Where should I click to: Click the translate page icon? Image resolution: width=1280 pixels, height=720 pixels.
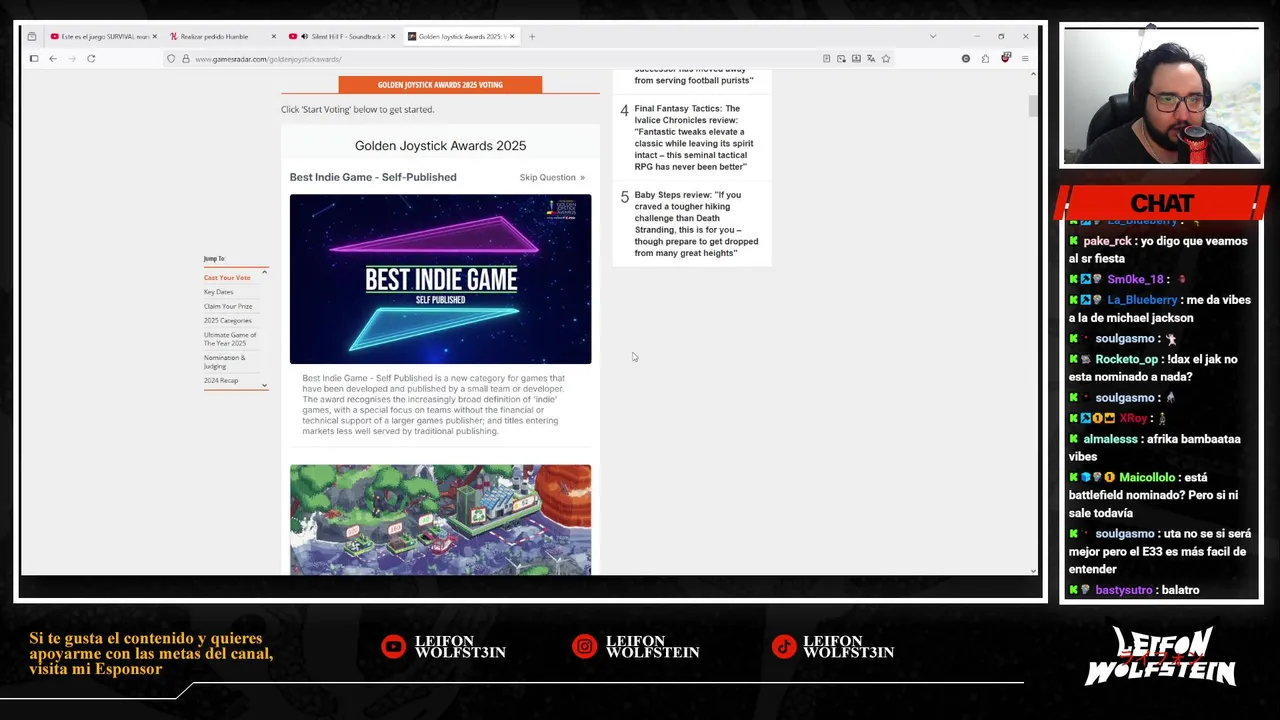(871, 59)
